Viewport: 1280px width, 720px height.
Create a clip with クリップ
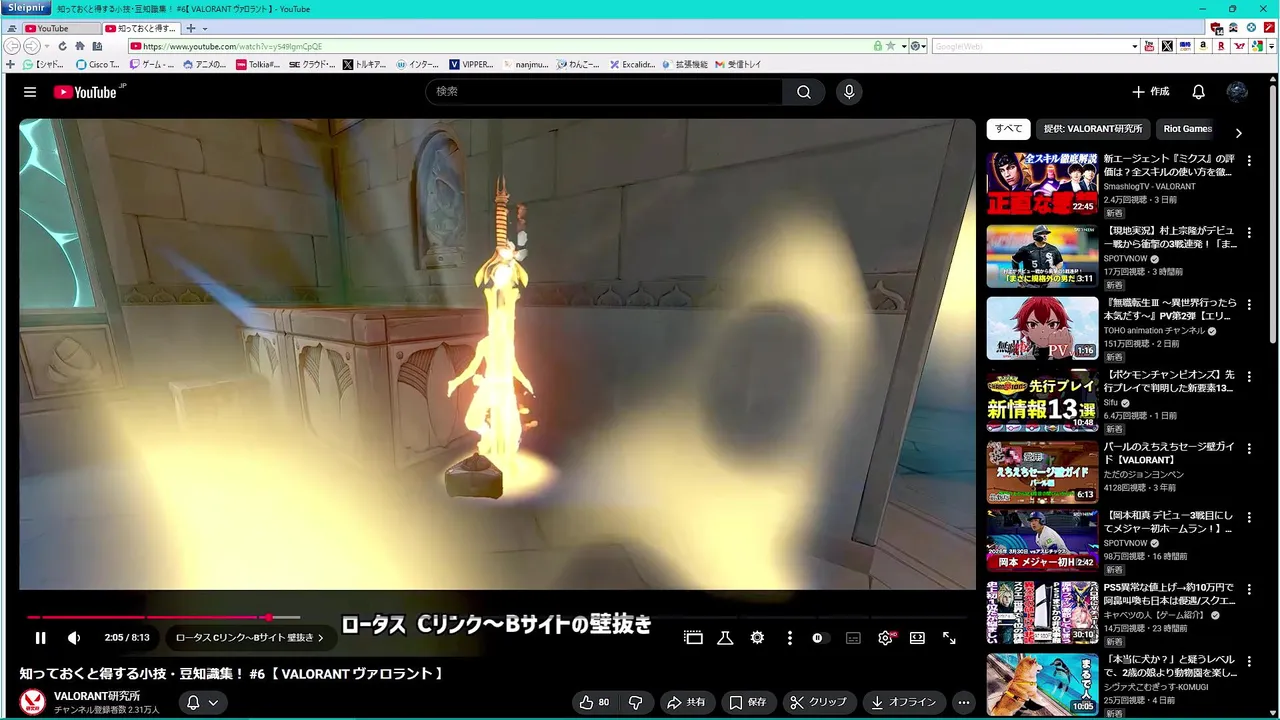click(x=818, y=703)
